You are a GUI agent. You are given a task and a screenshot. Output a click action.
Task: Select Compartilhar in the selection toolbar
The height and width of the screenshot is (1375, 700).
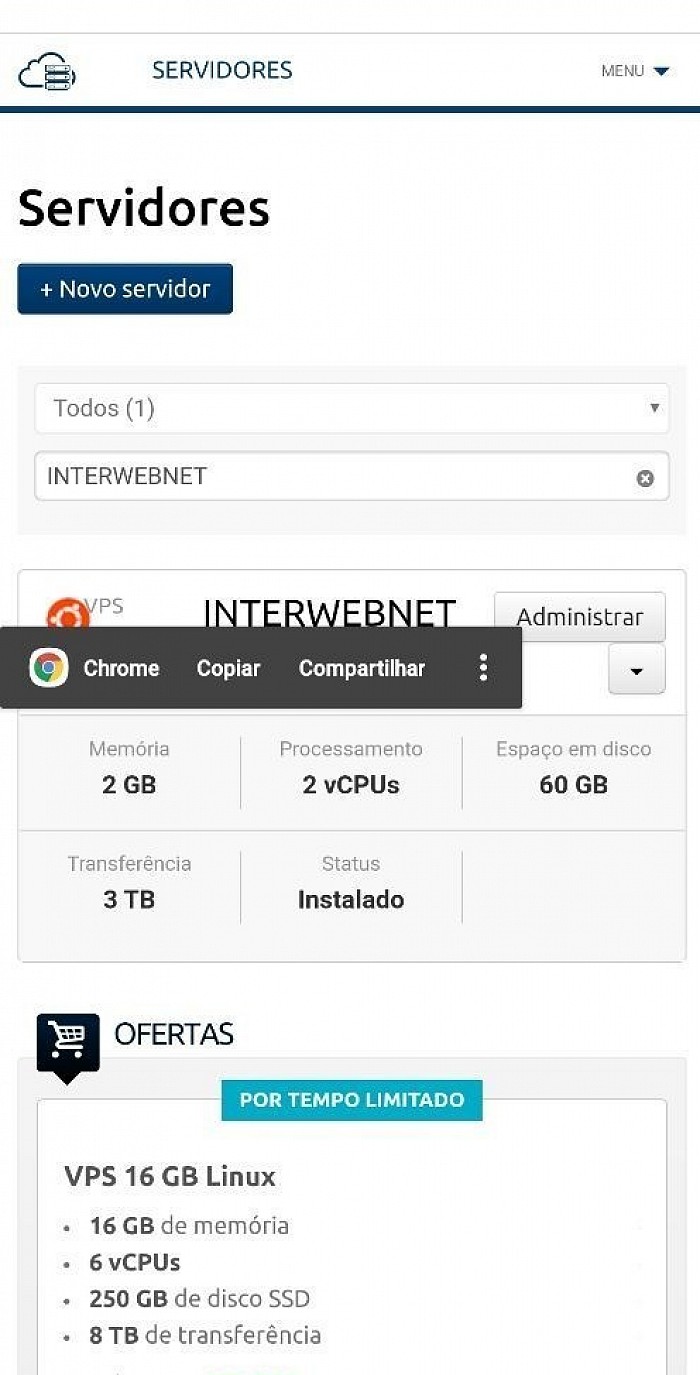coord(362,668)
